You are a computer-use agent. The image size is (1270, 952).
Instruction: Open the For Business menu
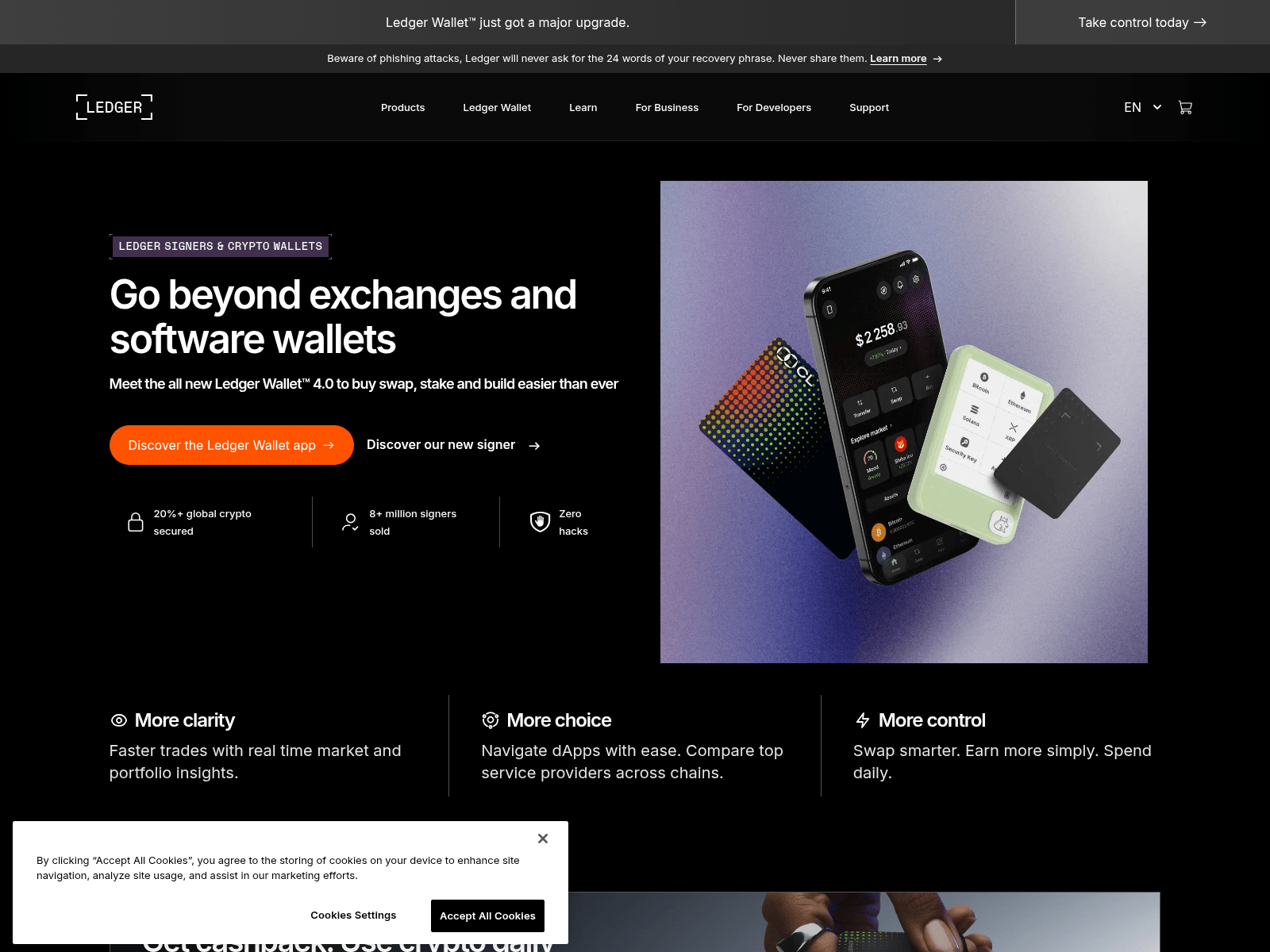(667, 108)
